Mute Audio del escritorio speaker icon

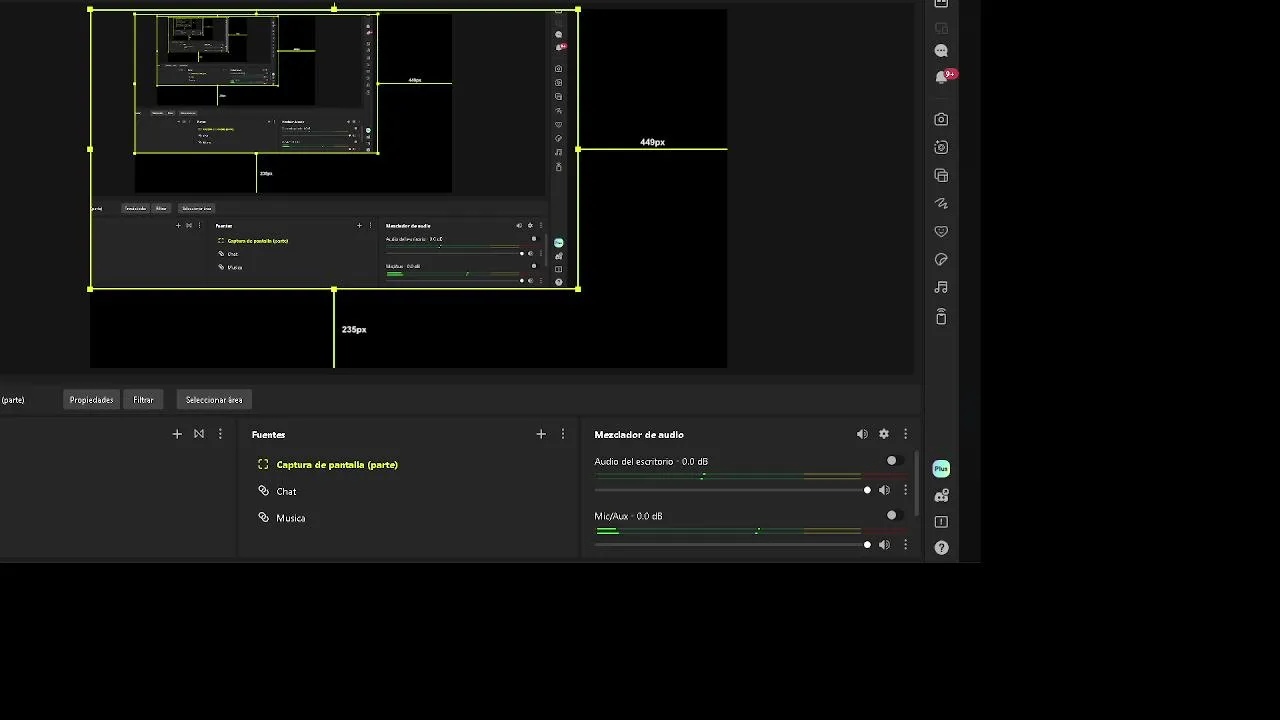[884, 490]
